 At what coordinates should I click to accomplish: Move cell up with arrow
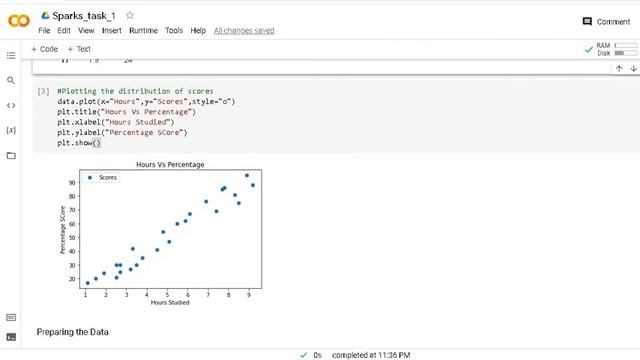tap(619, 69)
